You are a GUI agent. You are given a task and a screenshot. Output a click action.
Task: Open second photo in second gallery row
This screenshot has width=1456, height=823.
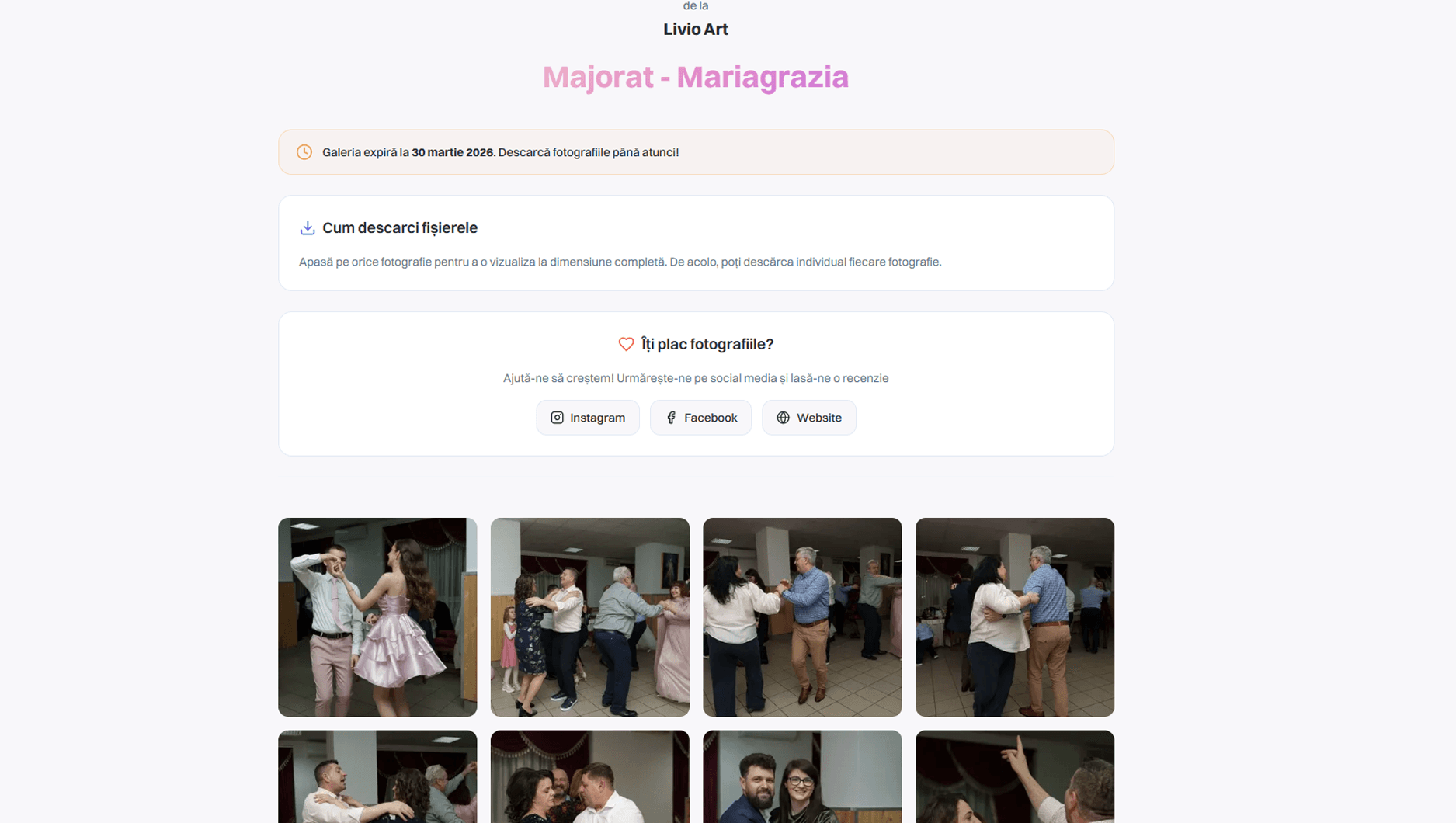pos(589,776)
